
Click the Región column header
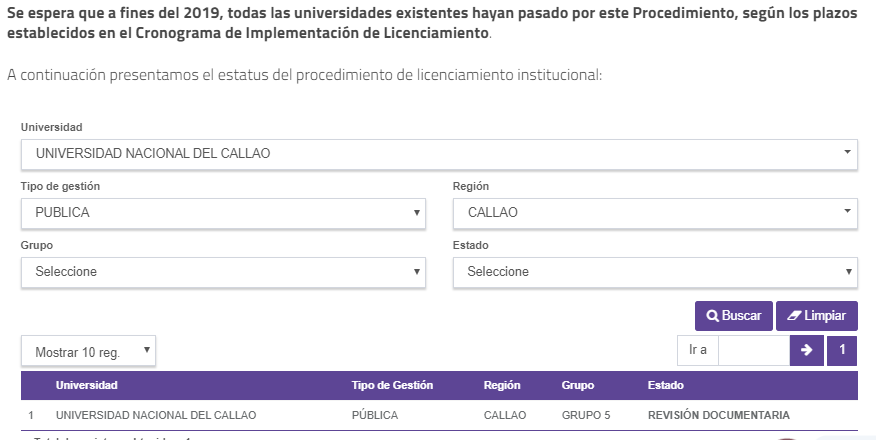[x=502, y=385]
